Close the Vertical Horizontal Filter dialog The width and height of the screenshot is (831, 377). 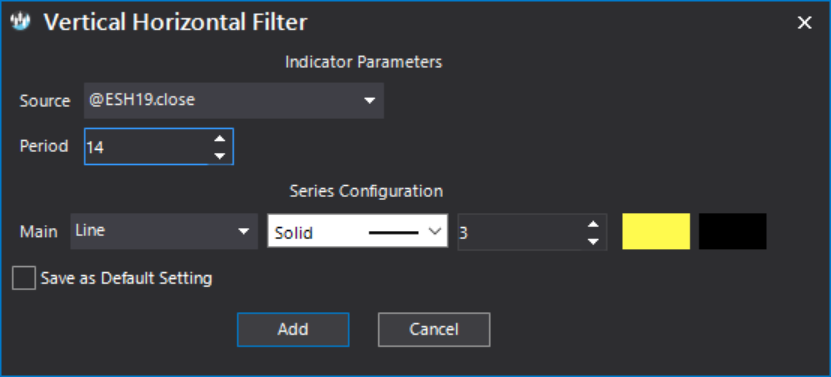[x=805, y=23]
